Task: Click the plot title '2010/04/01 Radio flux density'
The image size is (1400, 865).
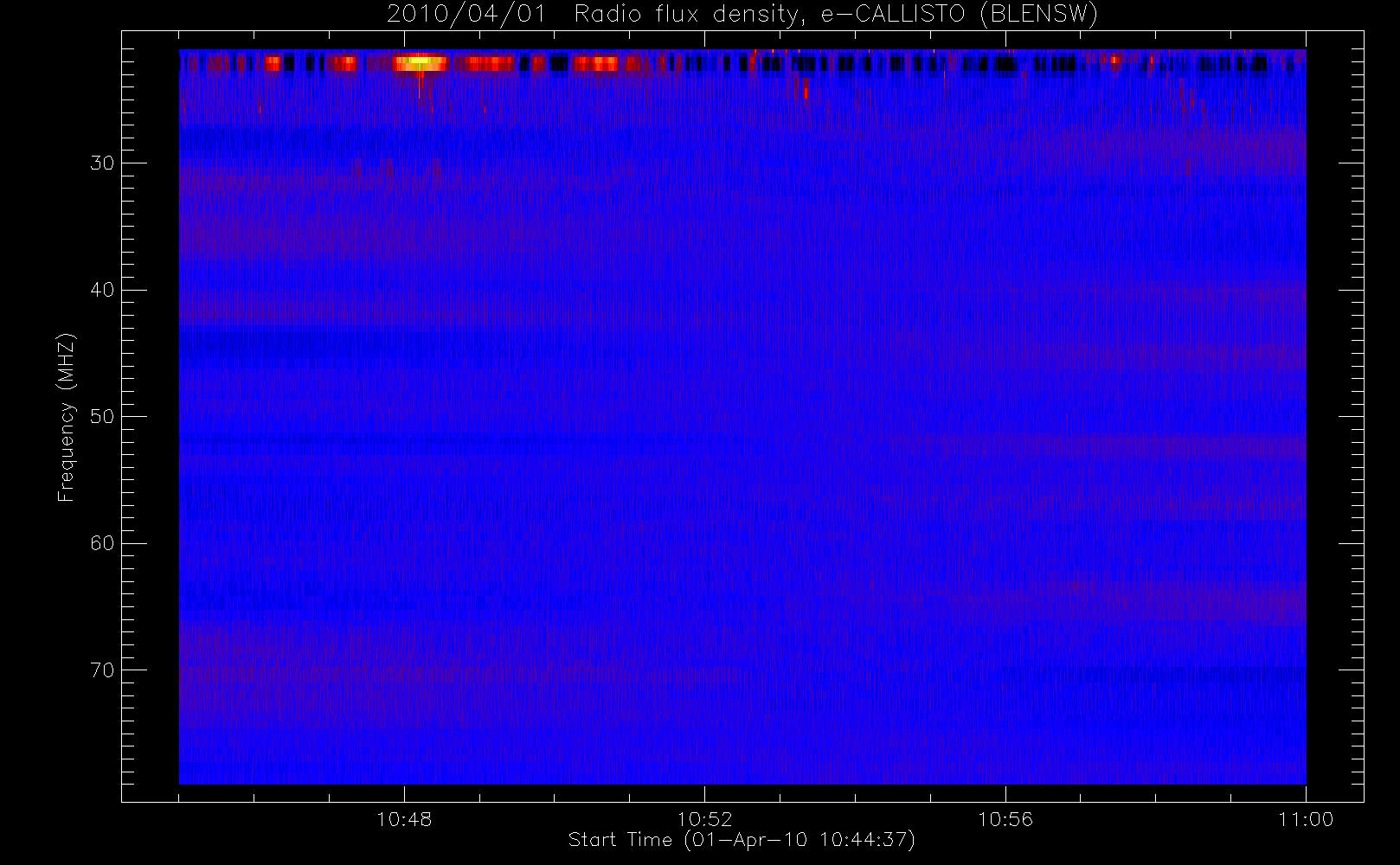Action: 742,14
